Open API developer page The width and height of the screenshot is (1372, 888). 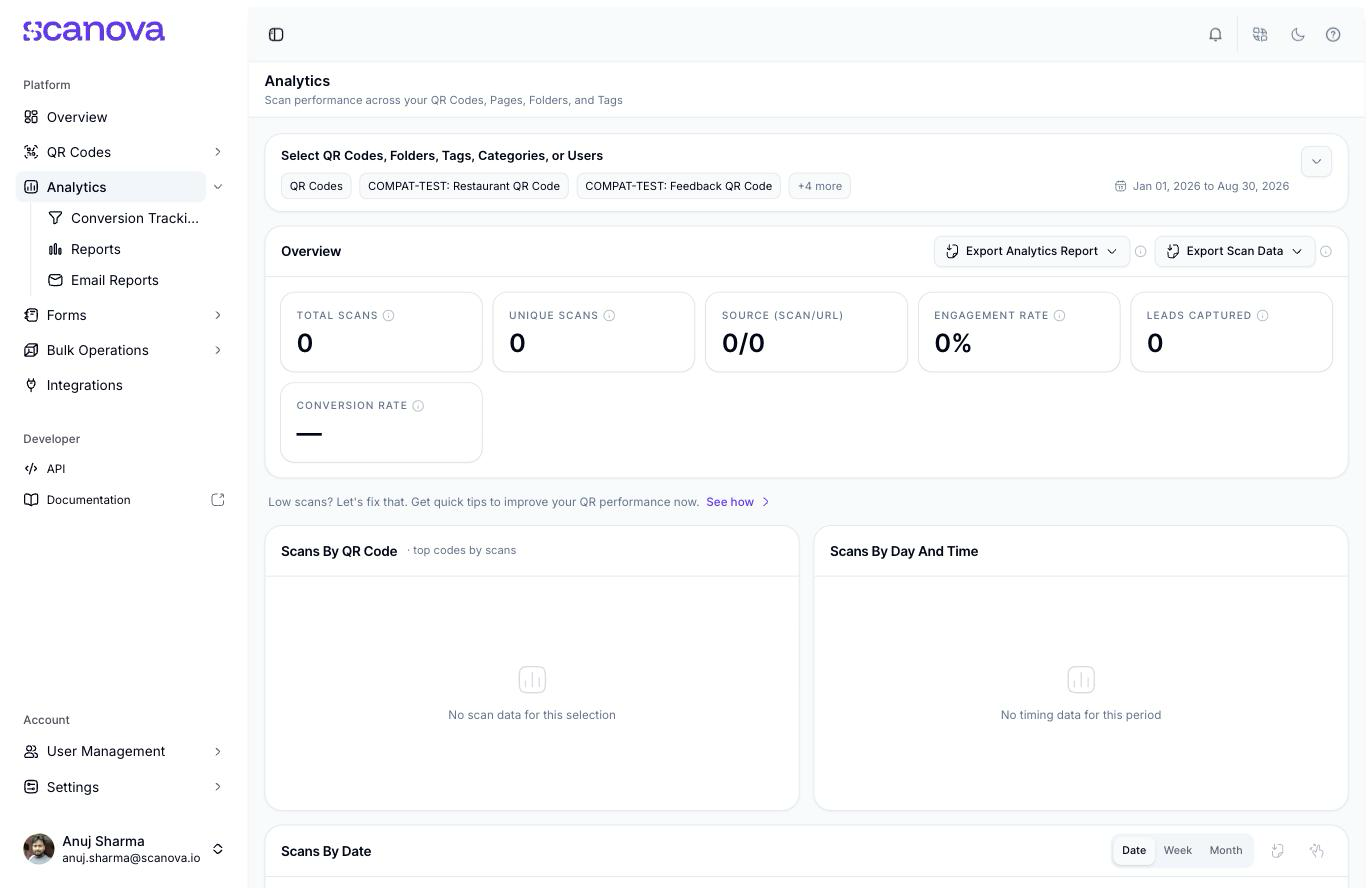(x=56, y=469)
